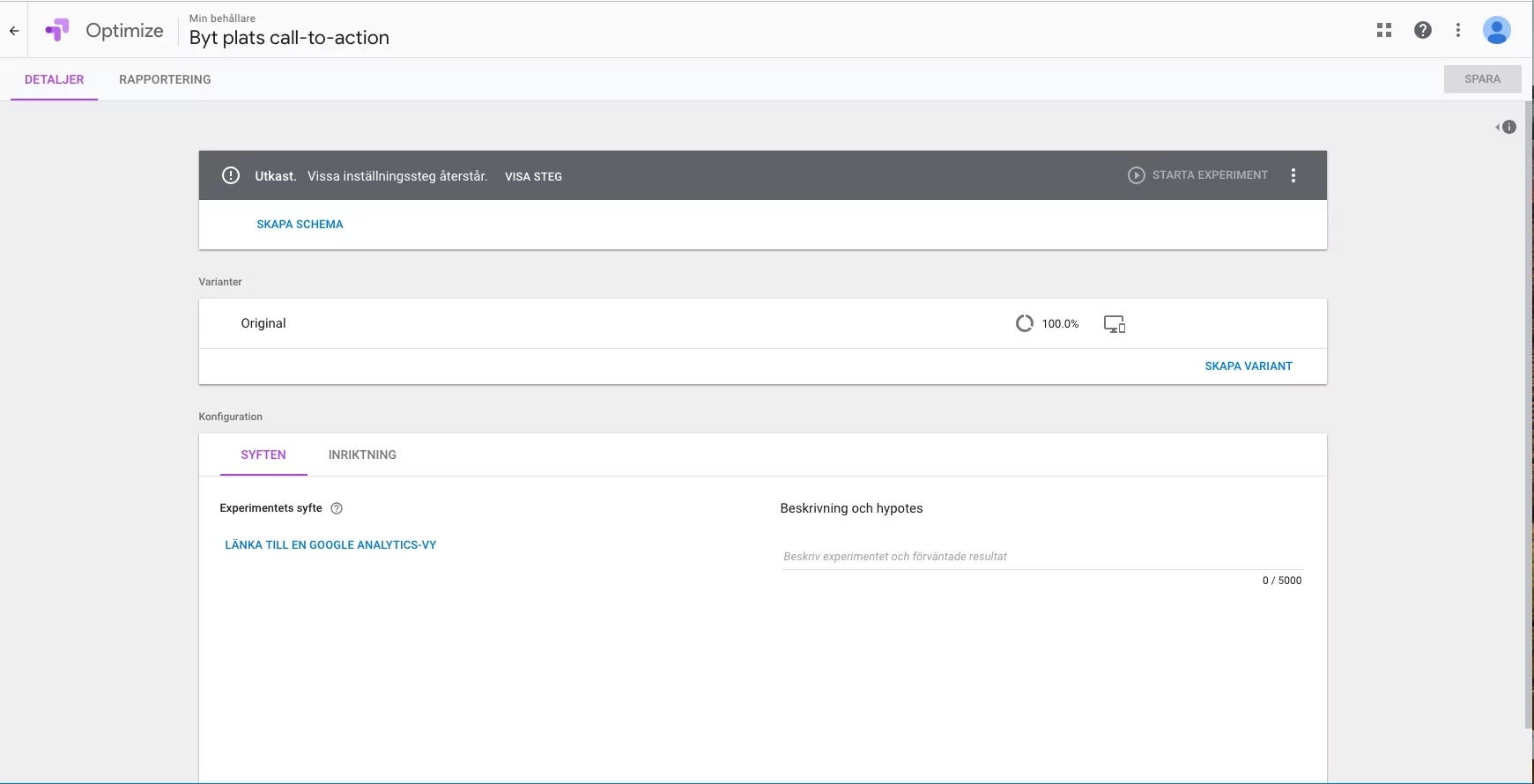Click the back arrow icon
Viewport: 1534px width, 784px height.
(x=14, y=31)
